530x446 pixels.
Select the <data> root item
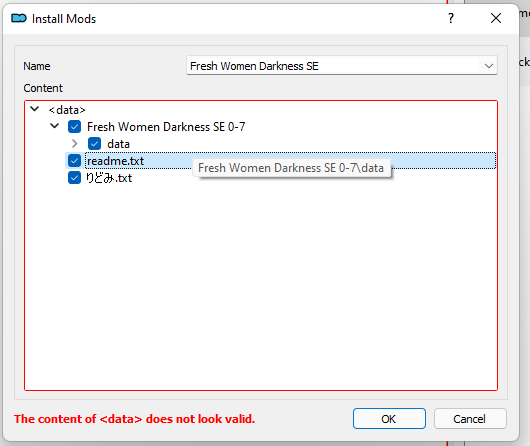67,110
